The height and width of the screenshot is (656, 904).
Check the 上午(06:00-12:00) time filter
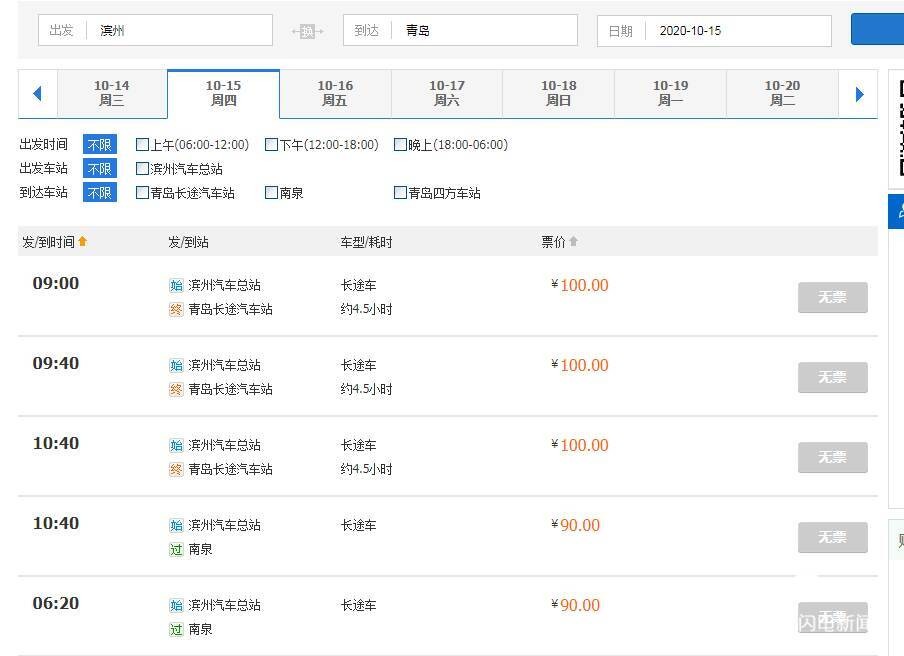click(142, 145)
